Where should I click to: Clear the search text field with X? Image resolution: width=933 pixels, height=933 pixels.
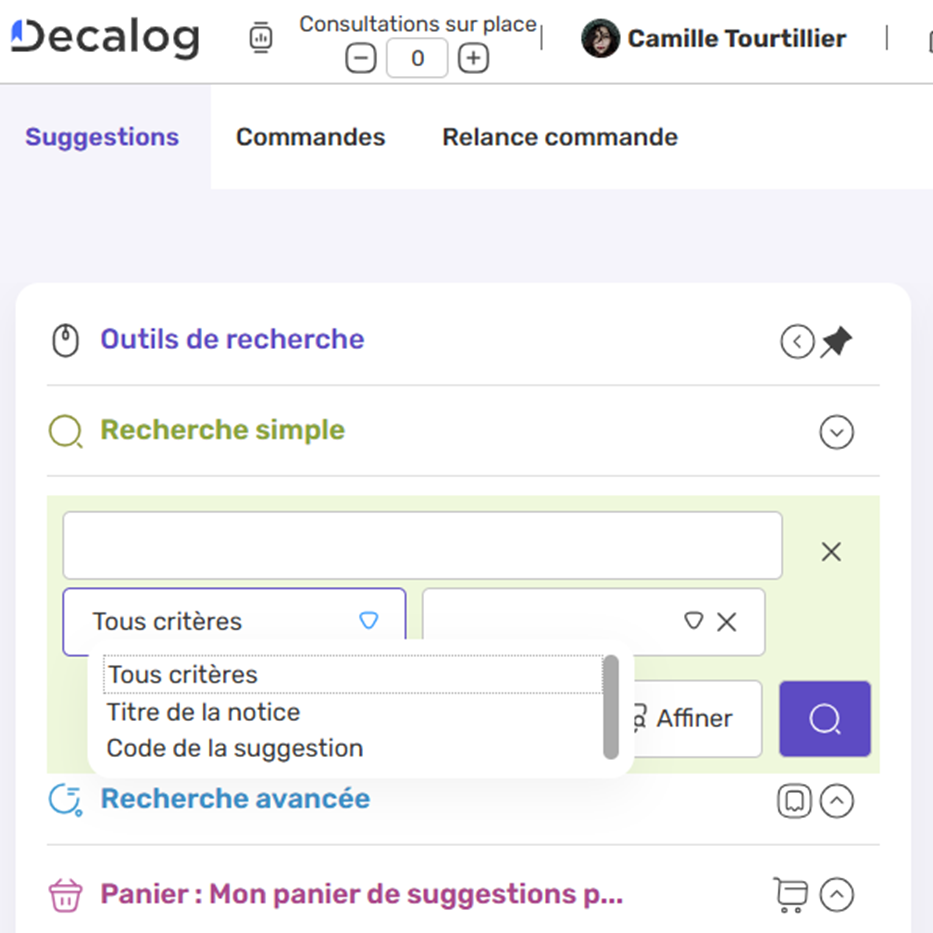pos(831,552)
